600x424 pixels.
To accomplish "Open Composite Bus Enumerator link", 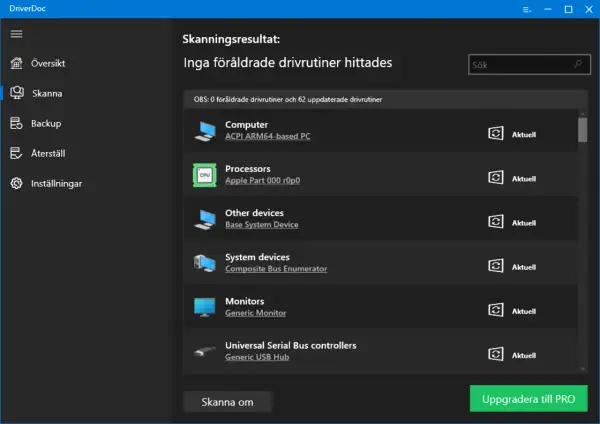I will coord(276,269).
